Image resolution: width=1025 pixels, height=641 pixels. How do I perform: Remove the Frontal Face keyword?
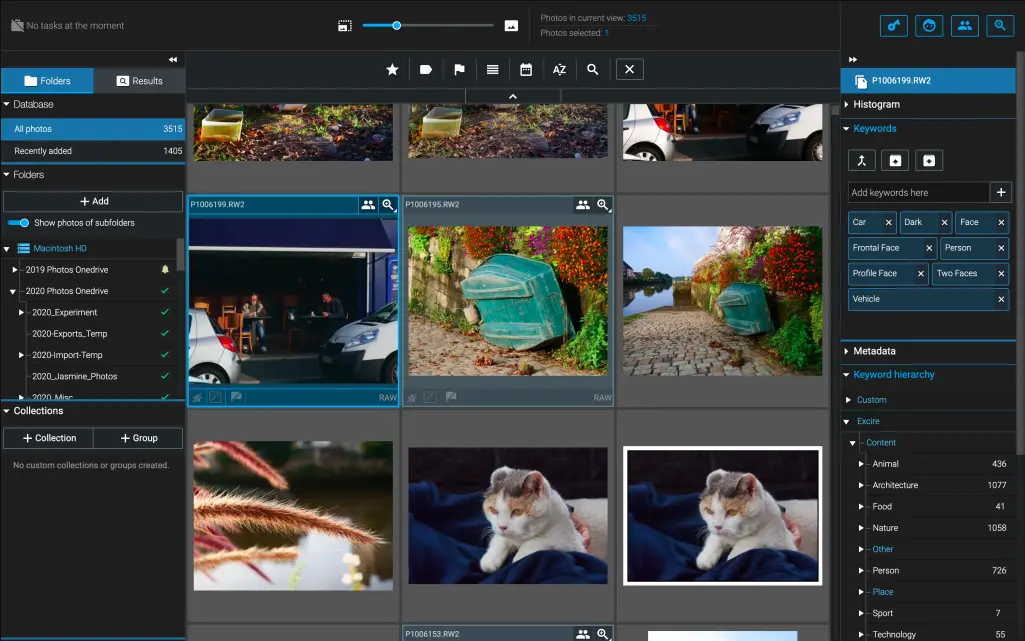(x=929, y=248)
